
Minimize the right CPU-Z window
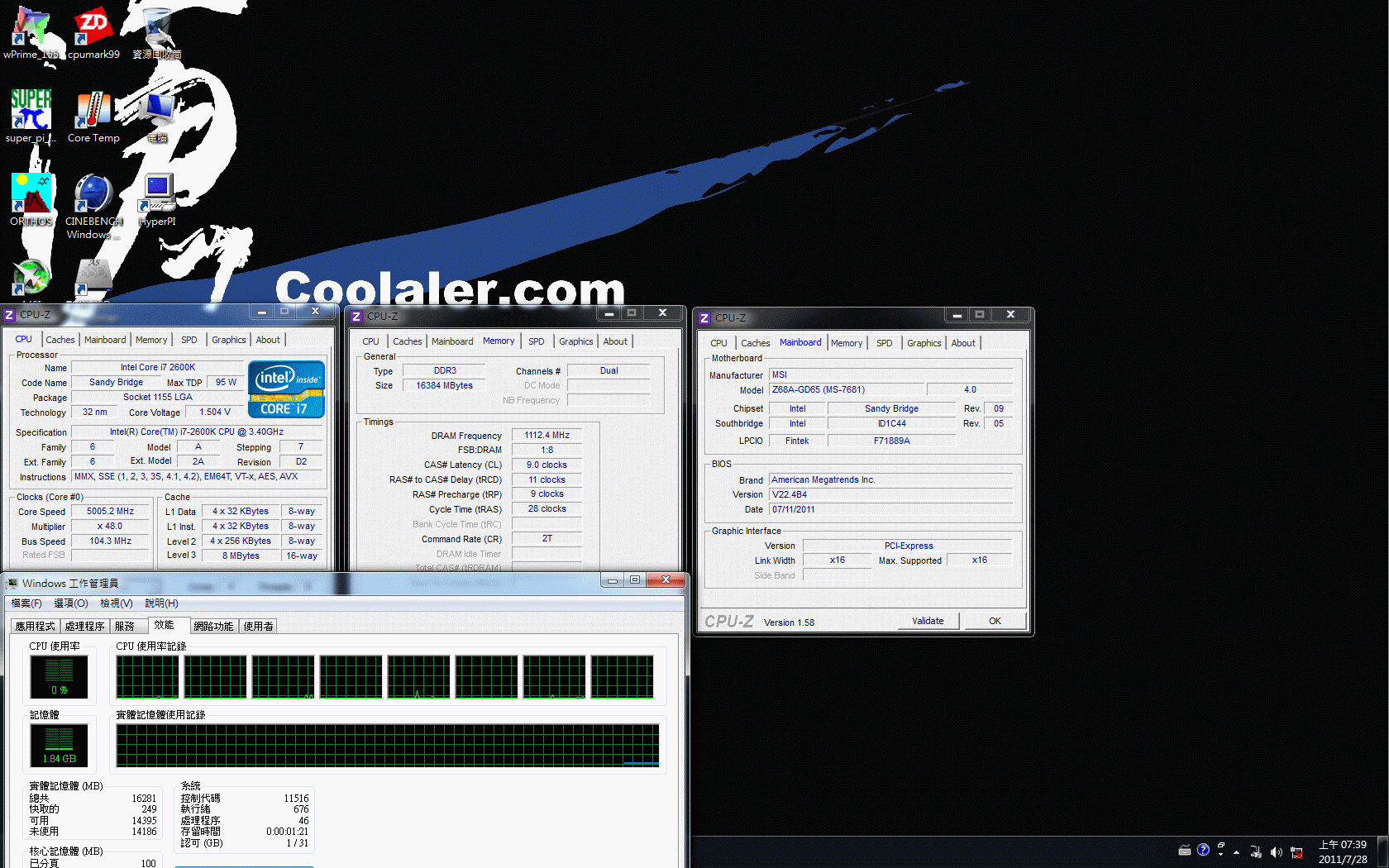957,315
